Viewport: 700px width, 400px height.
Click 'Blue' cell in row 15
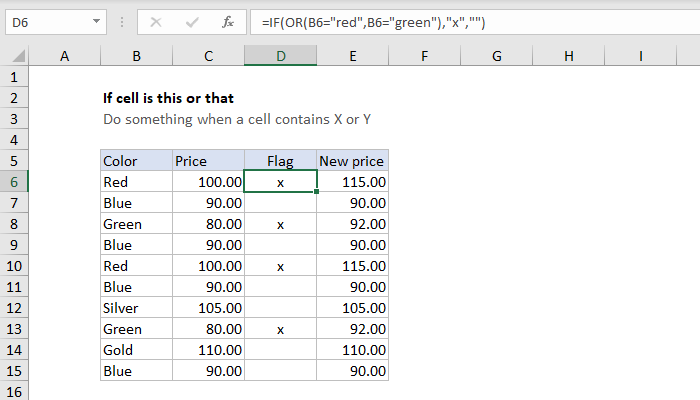(137, 371)
